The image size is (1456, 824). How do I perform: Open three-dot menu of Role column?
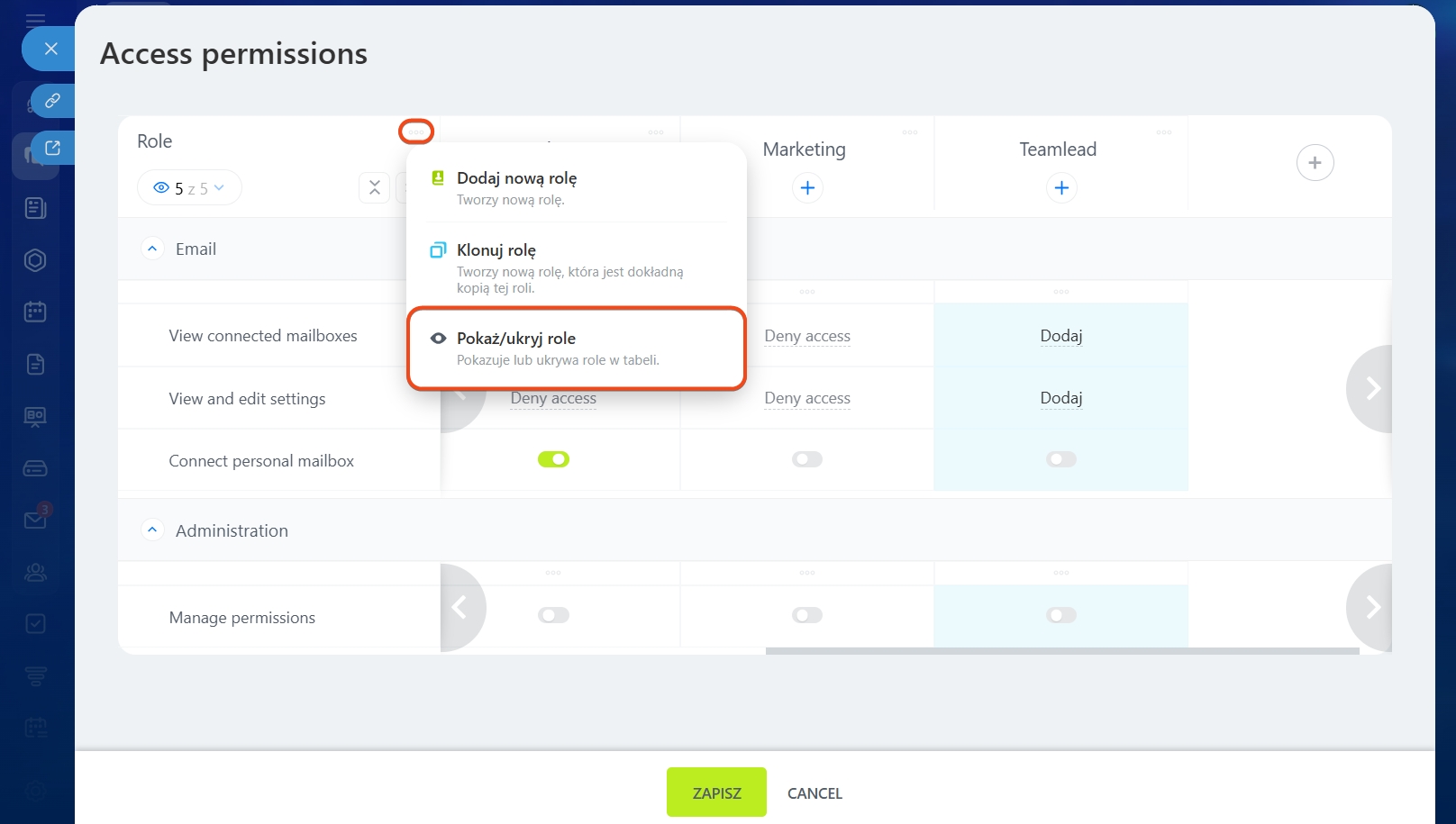point(416,132)
